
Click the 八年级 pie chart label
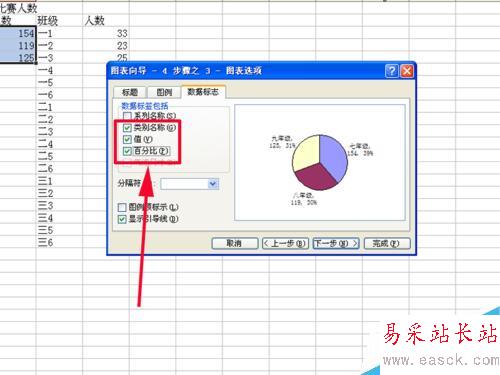[304, 199]
